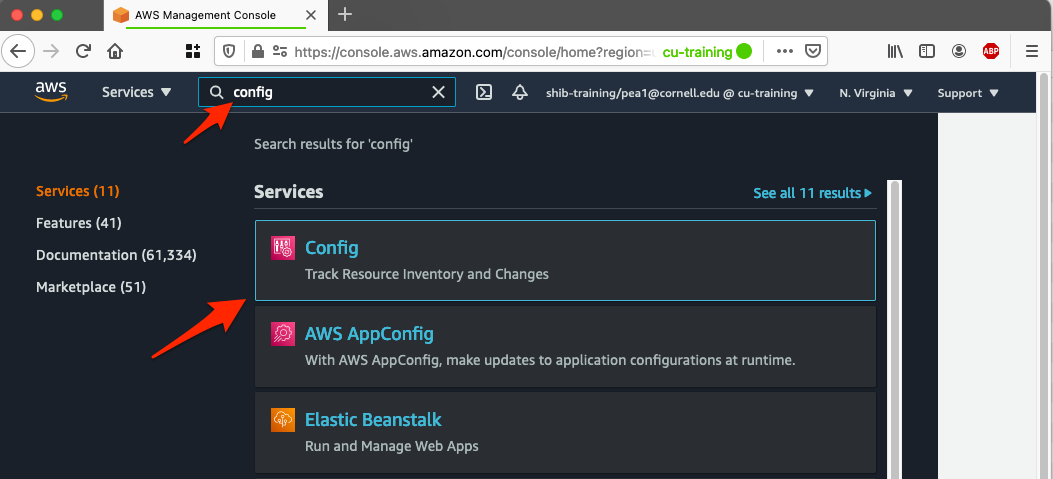Filter results by Marketplace (51)
This screenshot has height=479, width=1053.
click(x=91, y=288)
